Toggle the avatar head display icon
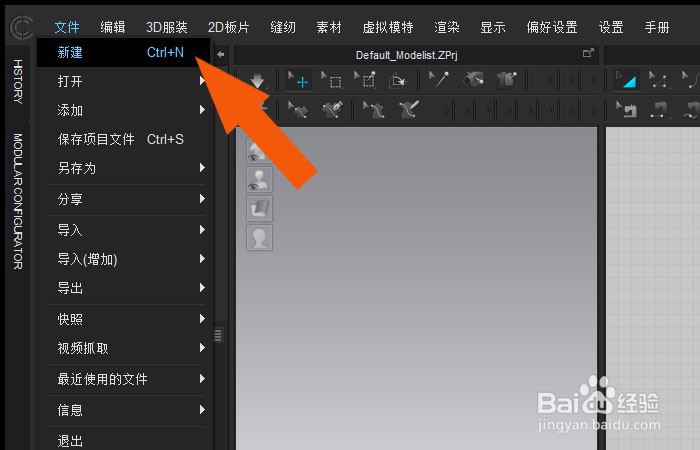700x450 pixels. click(x=259, y=238)
